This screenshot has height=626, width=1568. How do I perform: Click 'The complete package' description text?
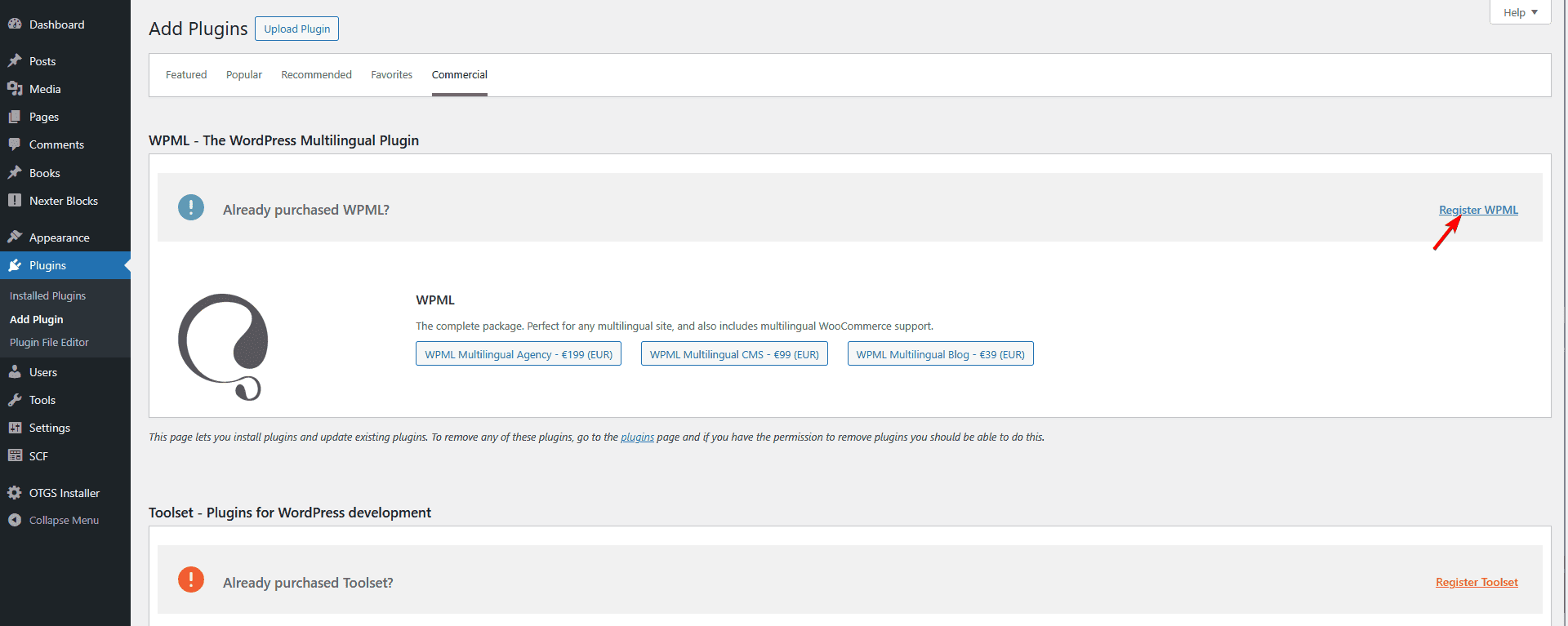[x=675, y=326]
